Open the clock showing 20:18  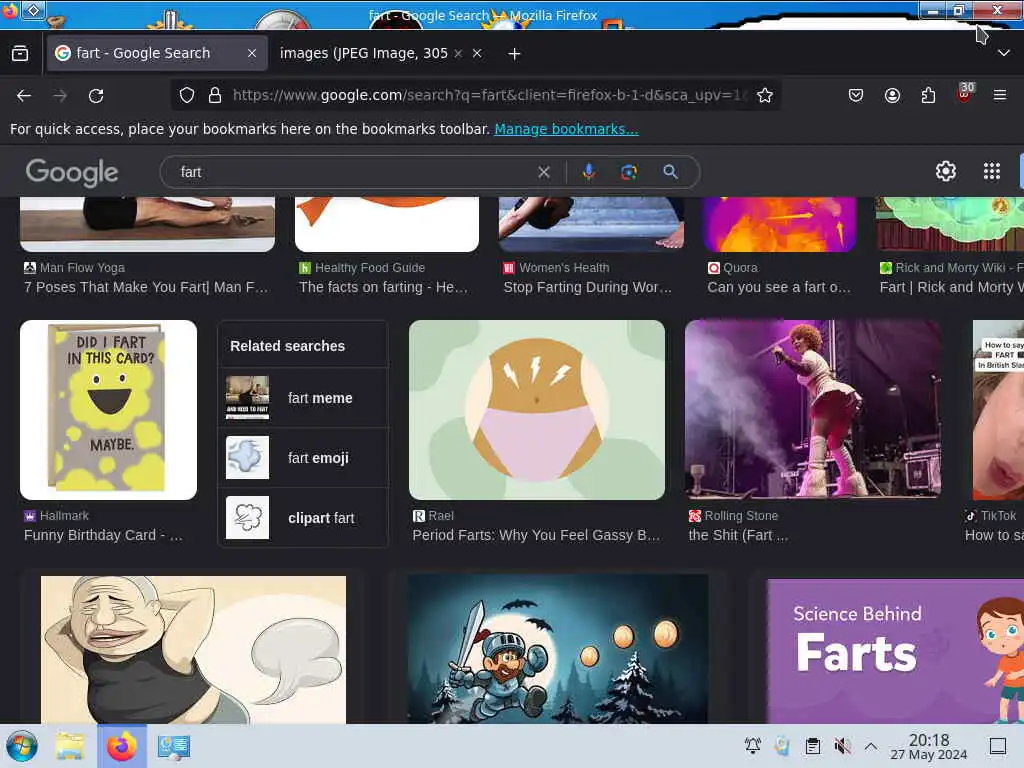[x=929, y=746]
